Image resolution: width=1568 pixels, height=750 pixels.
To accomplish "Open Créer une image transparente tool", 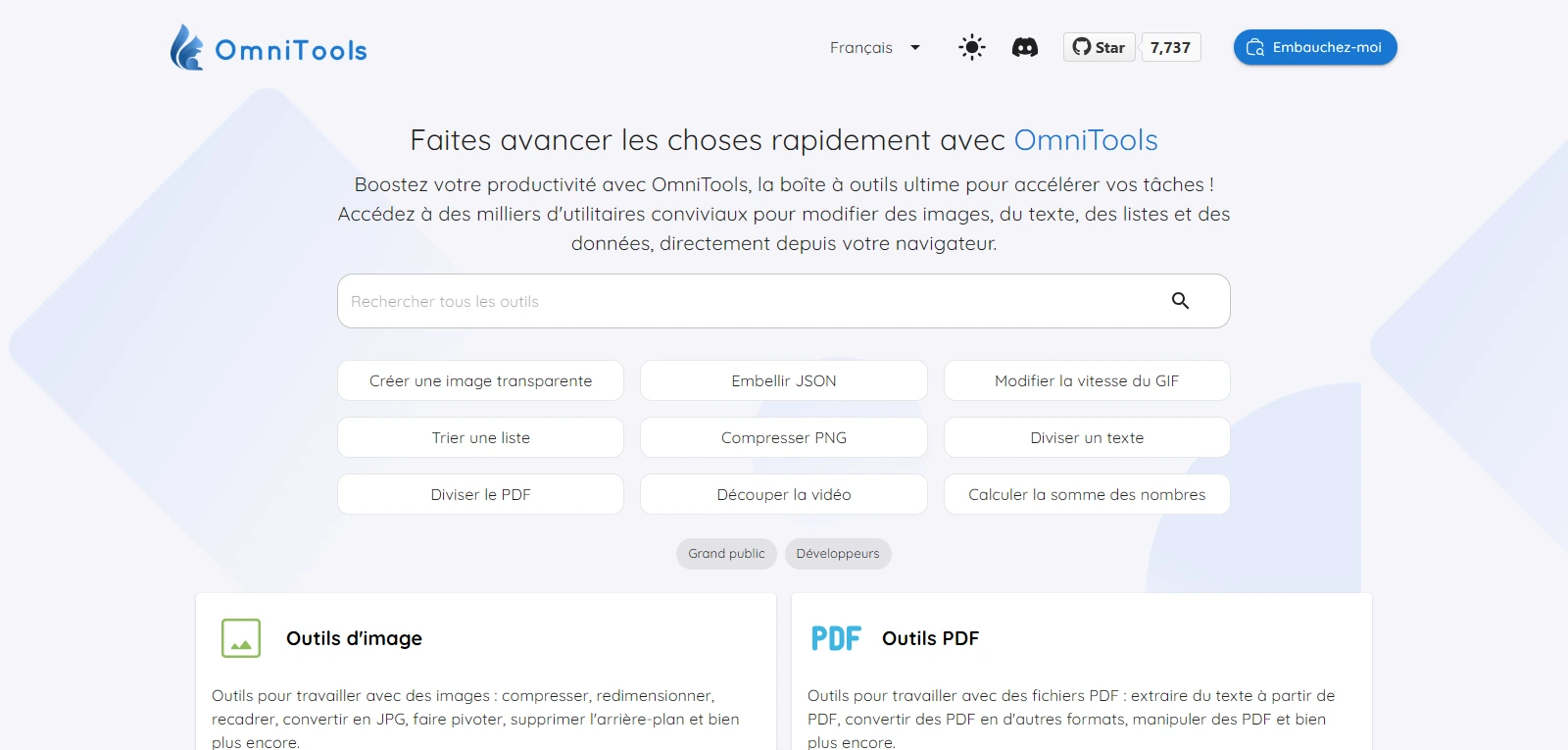I will tap(481, 380).
